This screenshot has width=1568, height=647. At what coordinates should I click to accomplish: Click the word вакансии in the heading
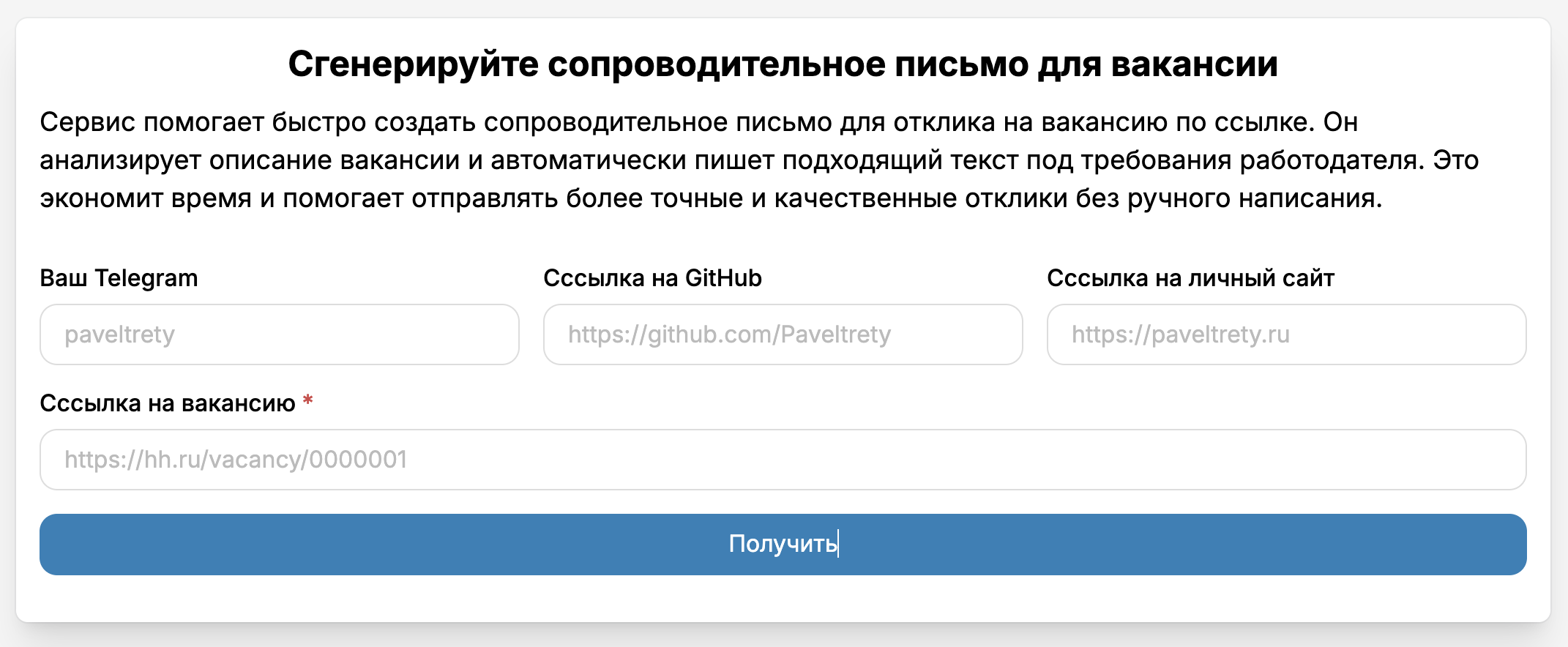pos(1195,64)
